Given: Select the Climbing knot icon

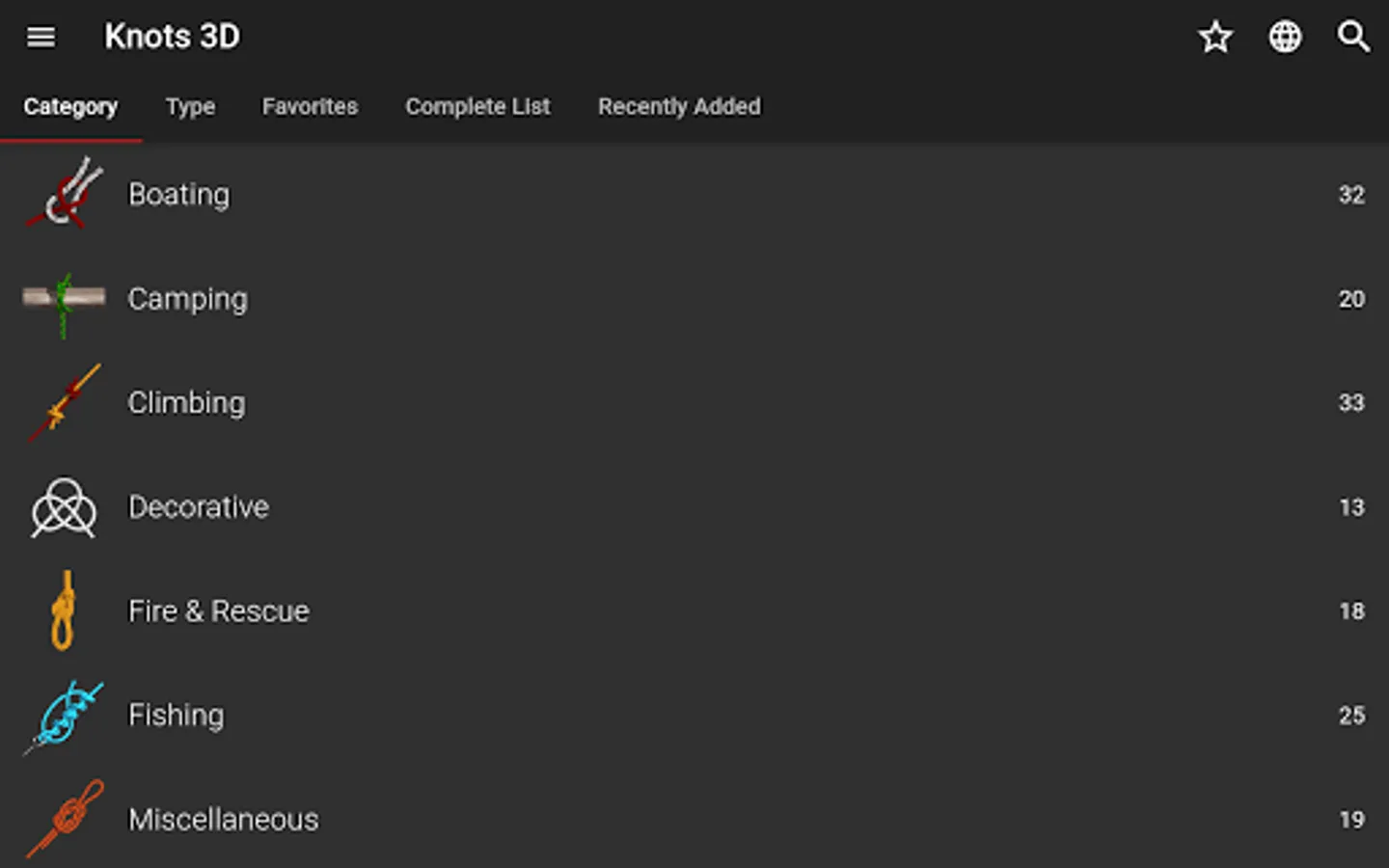Looking at the screenshot, I should 64,402.
